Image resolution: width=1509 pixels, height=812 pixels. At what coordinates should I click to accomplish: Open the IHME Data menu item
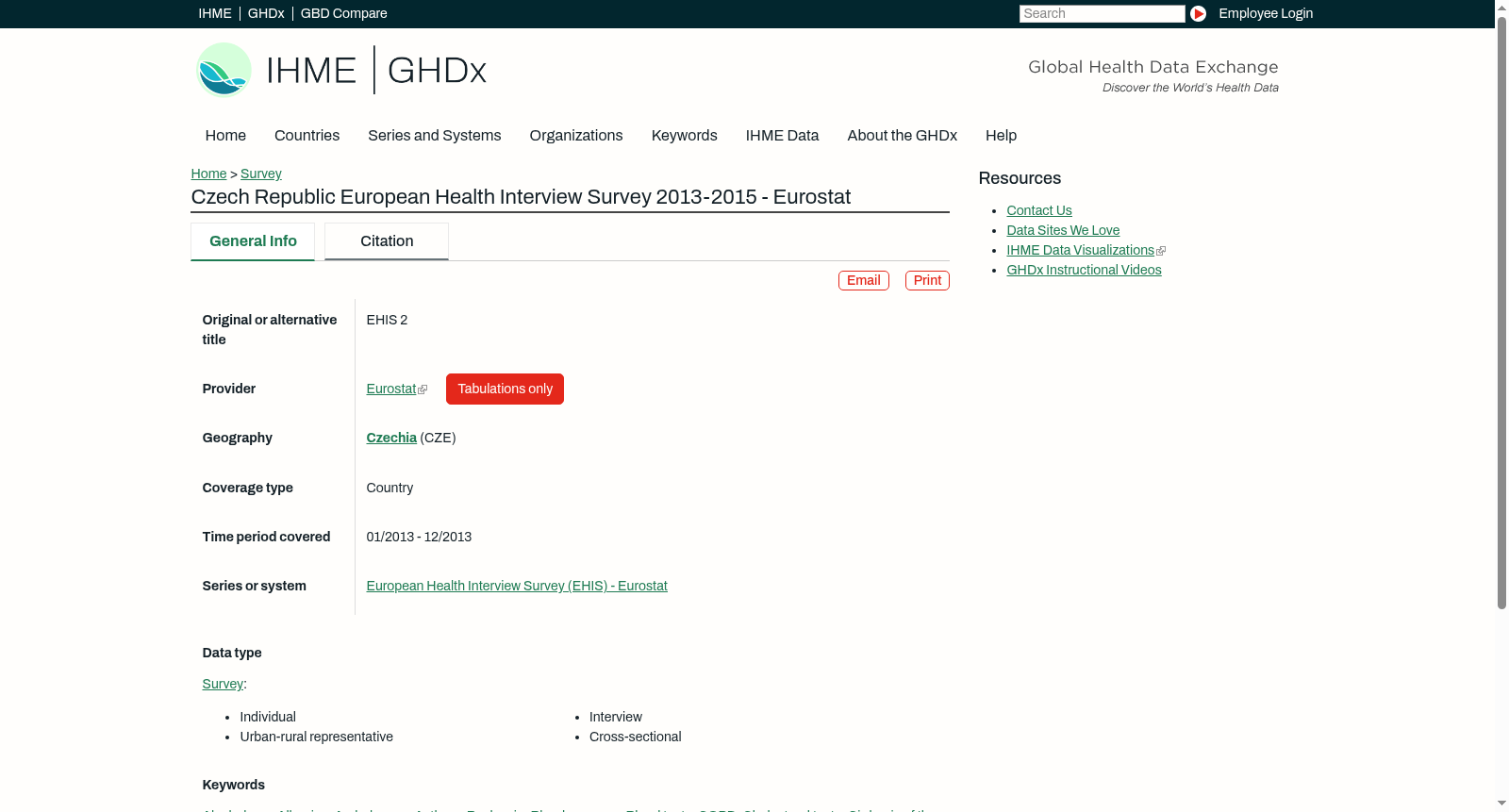[x=782, y=136]
